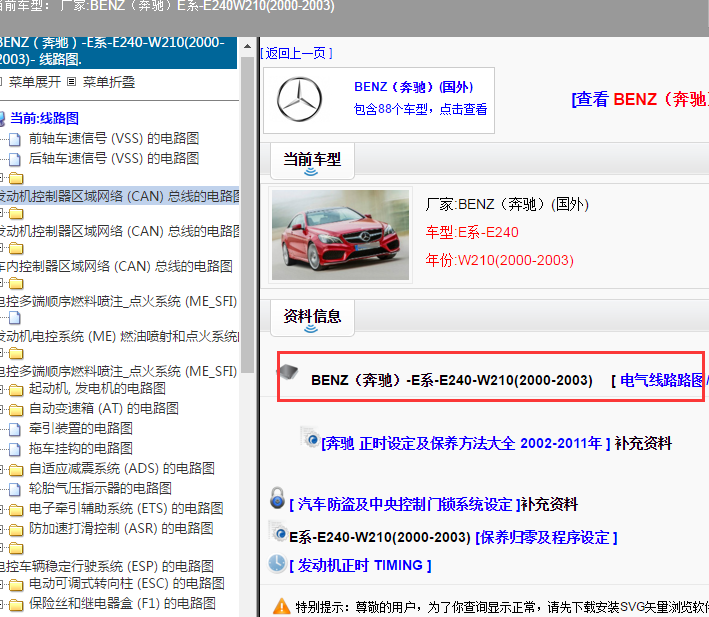Click folder icon beside 保险丝和继电器盒 (F1)
The width and height of the screenshot is (709, 617).
click(x=16, y=604)
